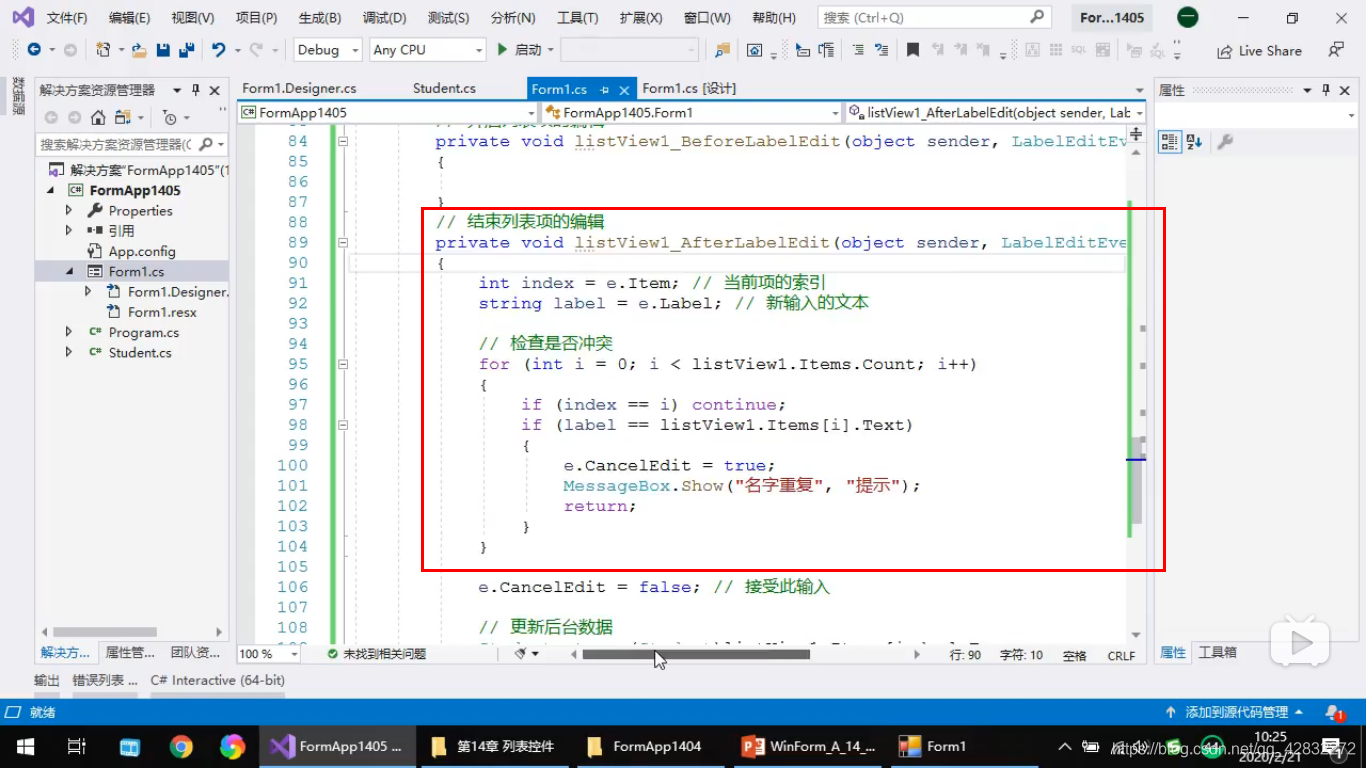The width and height of the screenshot is (1366, 768).
Task: Click the Save All toolbar icon
Action: click(186, 50)
